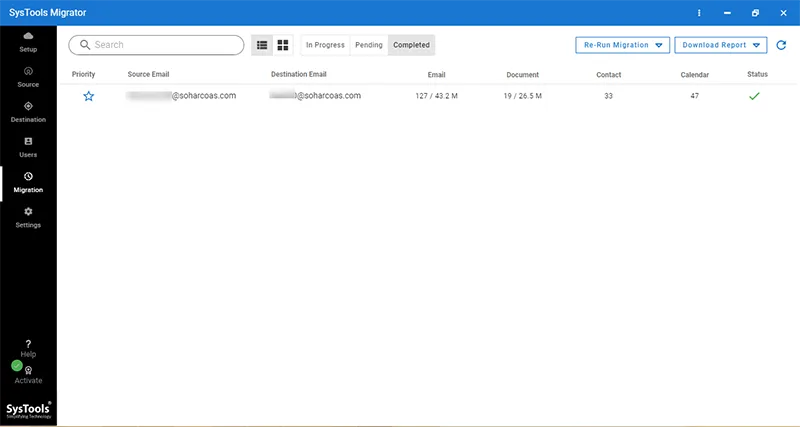Expand the Re-Run Migration dropdown

(622, 45)
